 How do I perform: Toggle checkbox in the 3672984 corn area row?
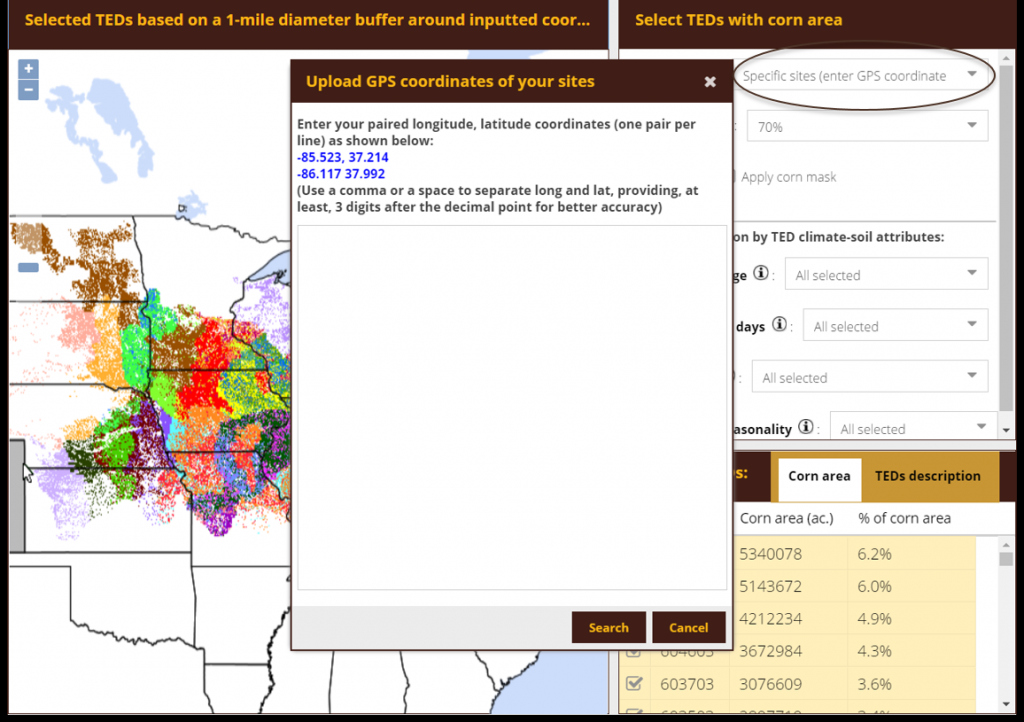633,651
